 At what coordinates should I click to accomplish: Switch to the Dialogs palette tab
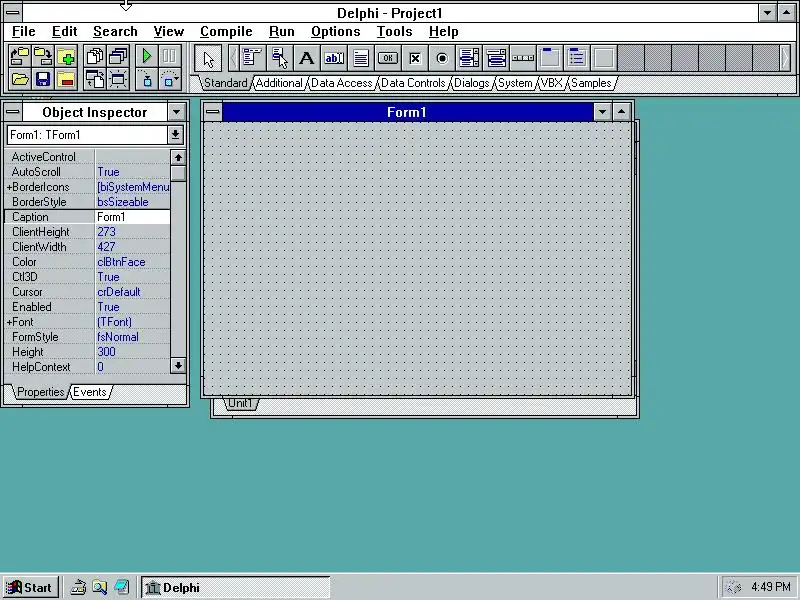pyautogui.click(x=471, y=83)
